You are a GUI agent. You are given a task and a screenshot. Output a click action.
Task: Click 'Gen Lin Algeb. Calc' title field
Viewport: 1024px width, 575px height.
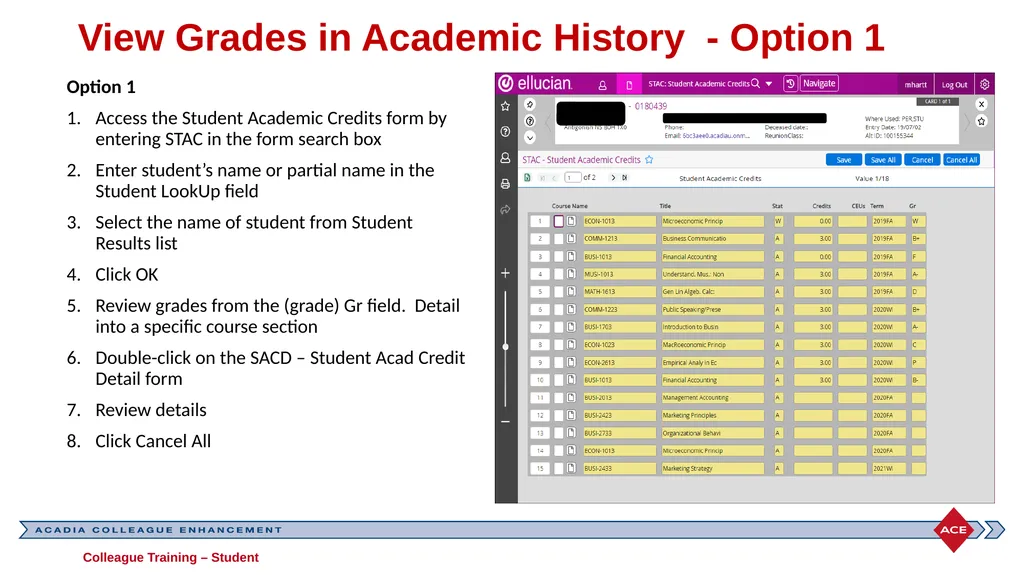tap(712, 292)
